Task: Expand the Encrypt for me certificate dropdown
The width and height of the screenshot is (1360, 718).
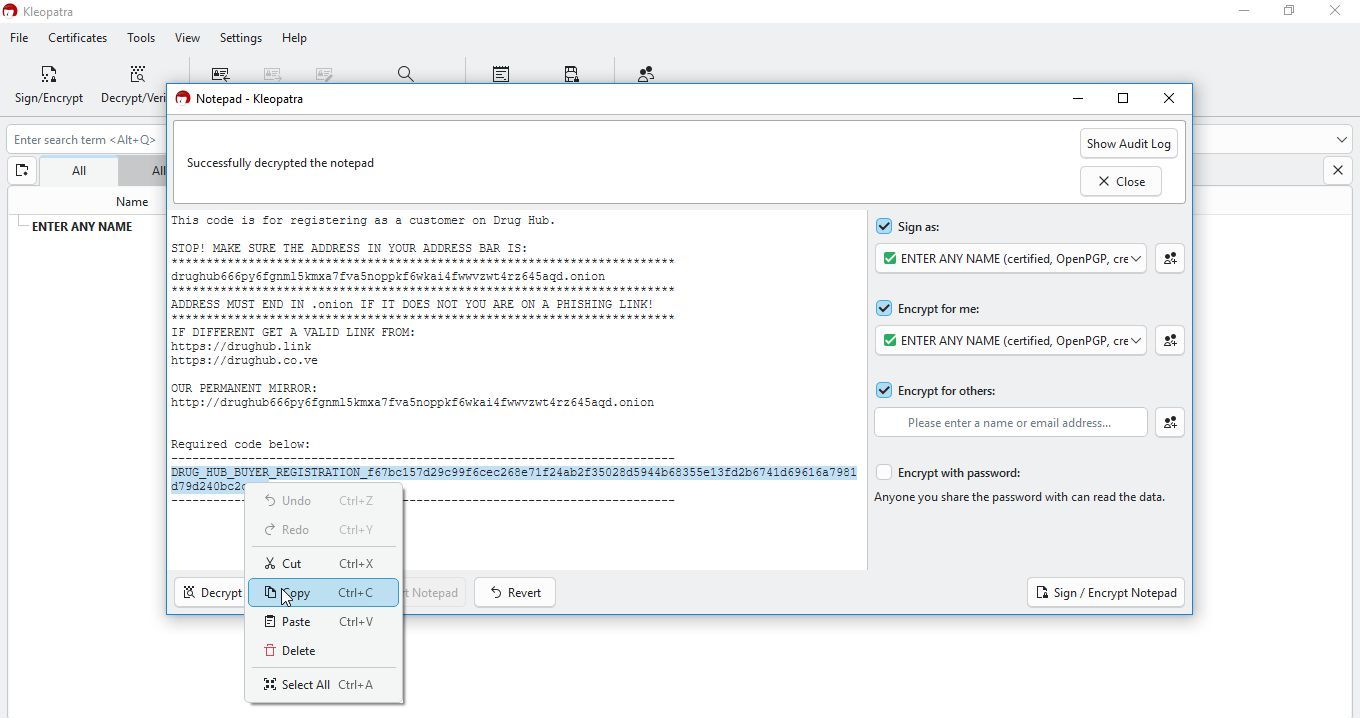Action: click(x=1136, y=341)
